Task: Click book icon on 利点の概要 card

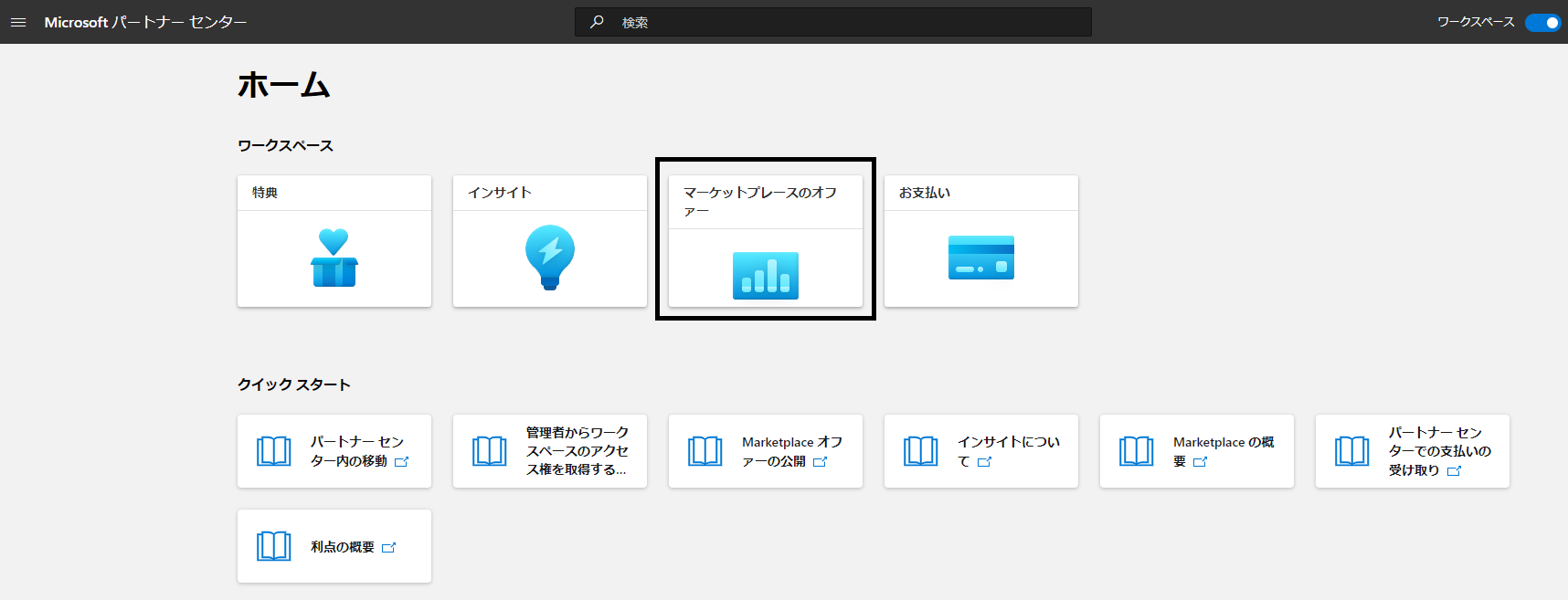Action: point(274,546)
